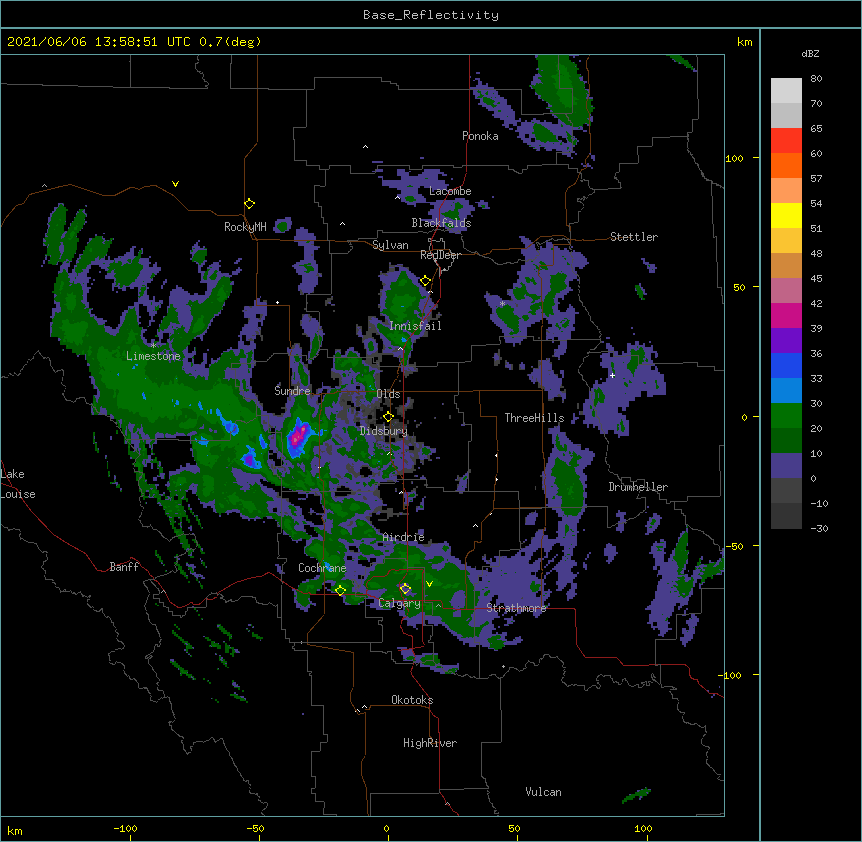Click the -100 km mark on bottom axis
Image resolution: width=862 pixels, height=842 pixels.
pyautogui.click(x=125, y=828)
